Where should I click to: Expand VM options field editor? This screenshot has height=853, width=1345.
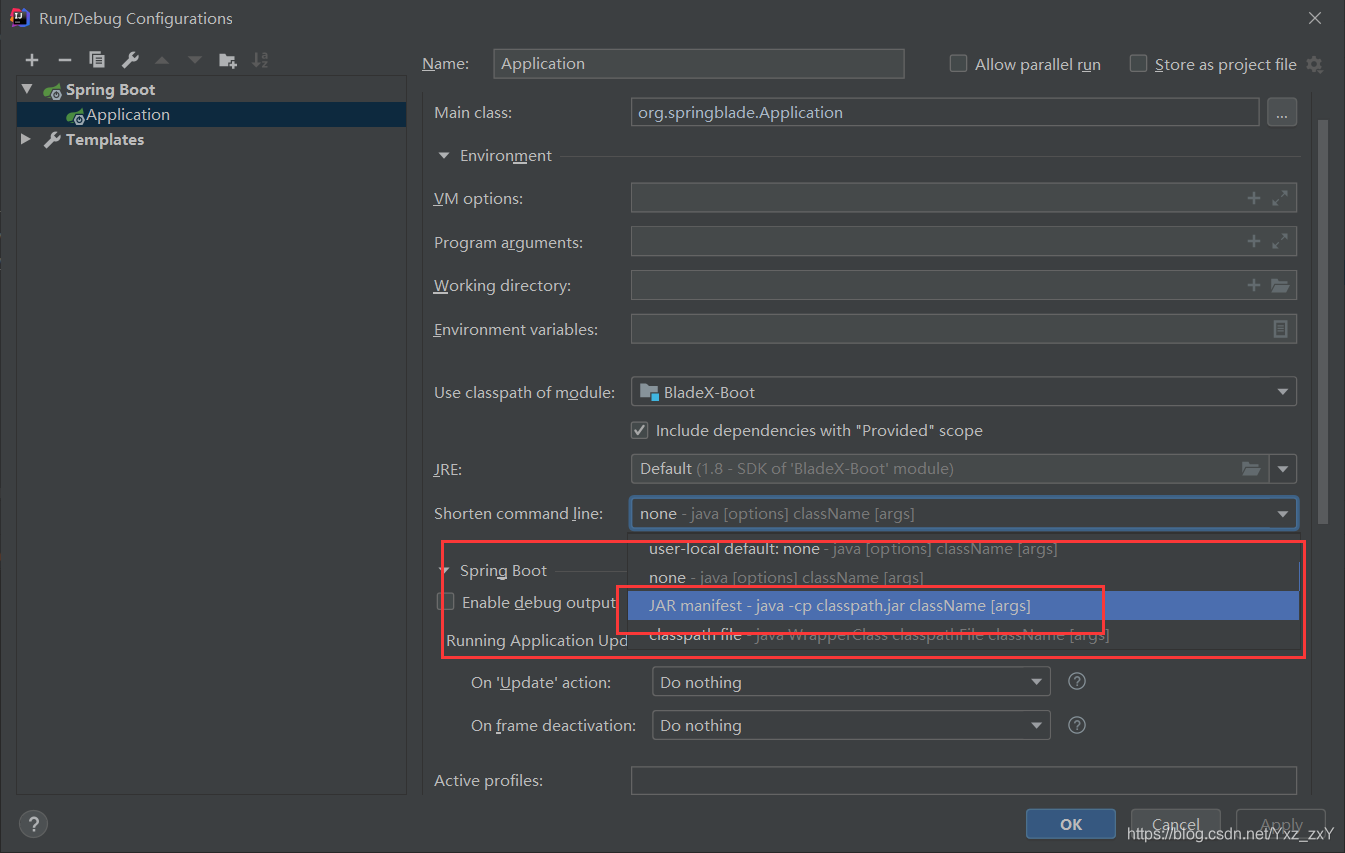coord(1280,198)
